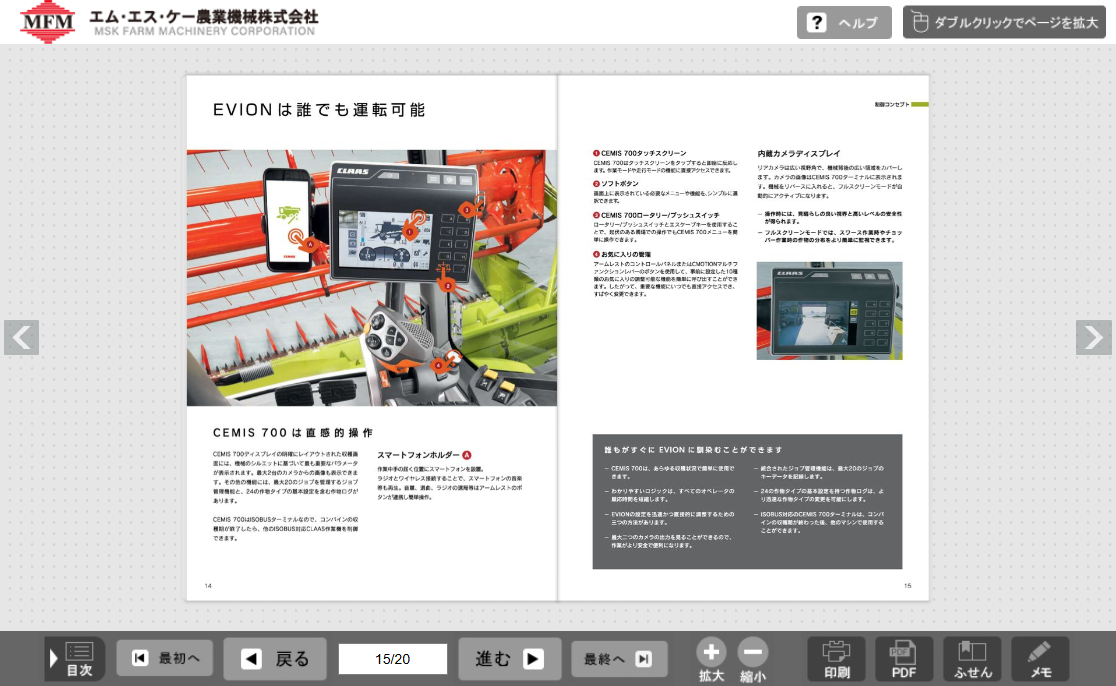Viewport: 1116px width, 686px height.
Task: Print using the 印刷 icon
Action: pos(836,659)
